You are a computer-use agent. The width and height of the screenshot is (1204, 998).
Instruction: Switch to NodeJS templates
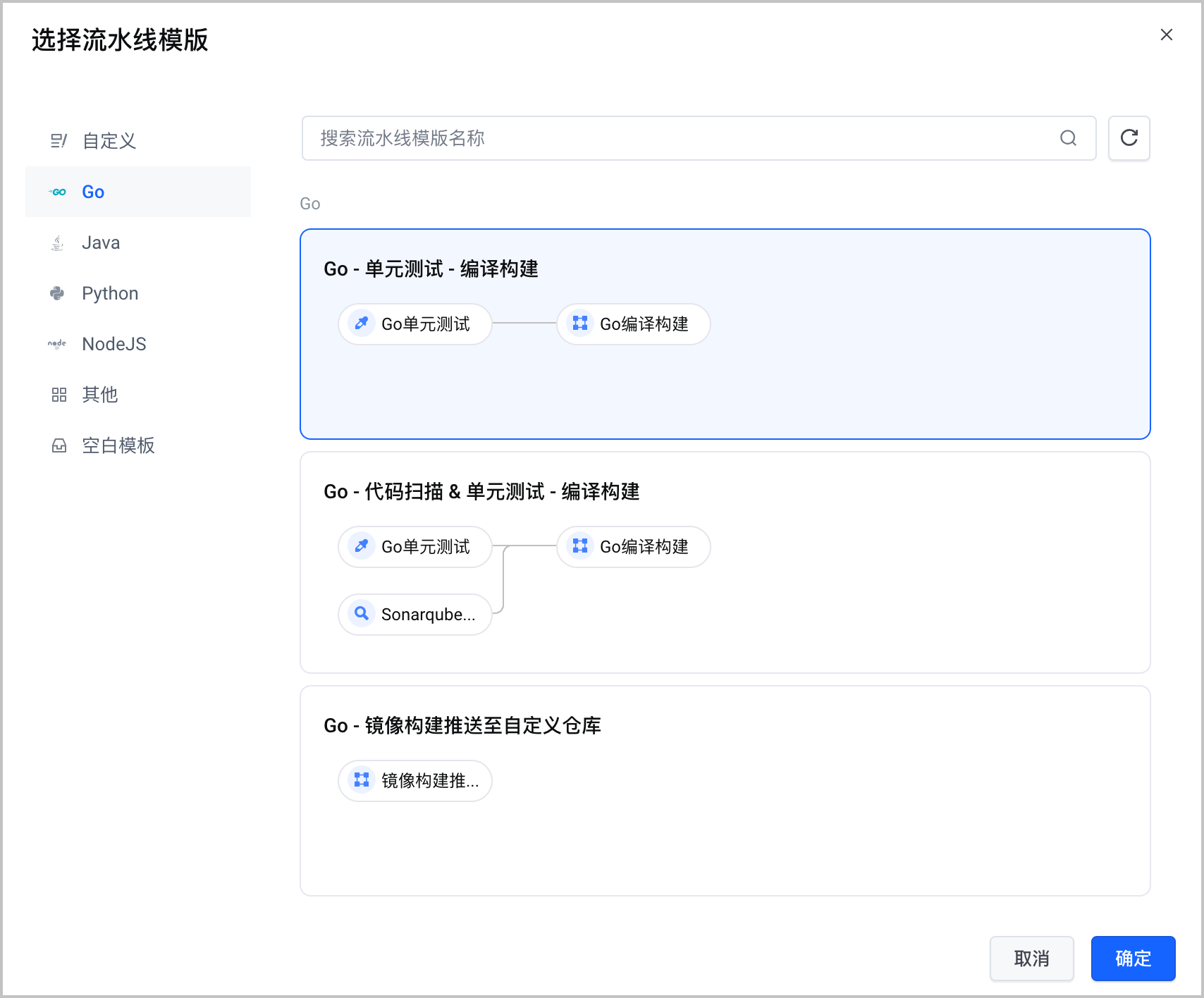click(x=138, y=344)
